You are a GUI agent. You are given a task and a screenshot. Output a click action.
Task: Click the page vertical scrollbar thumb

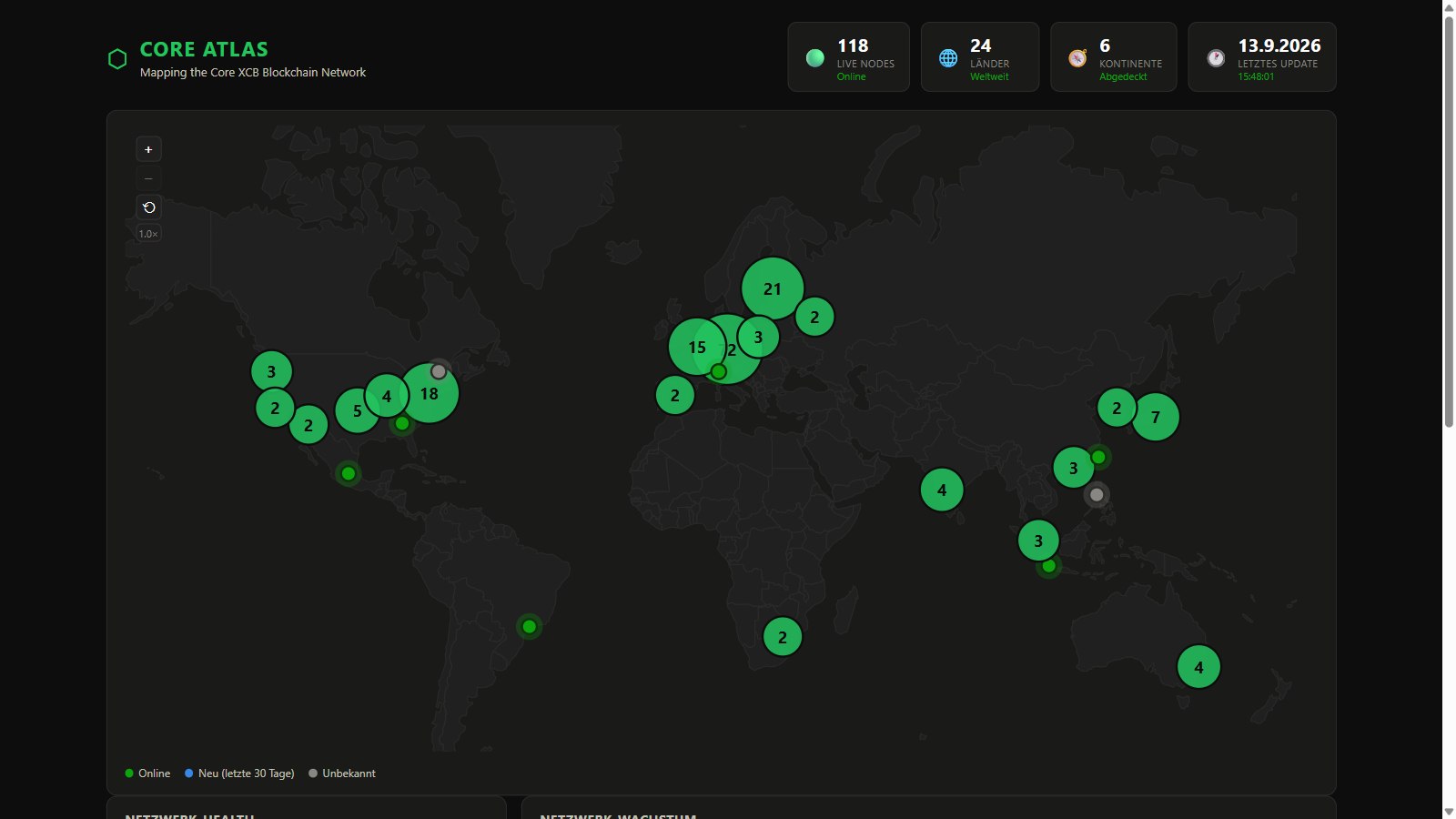1449,220
